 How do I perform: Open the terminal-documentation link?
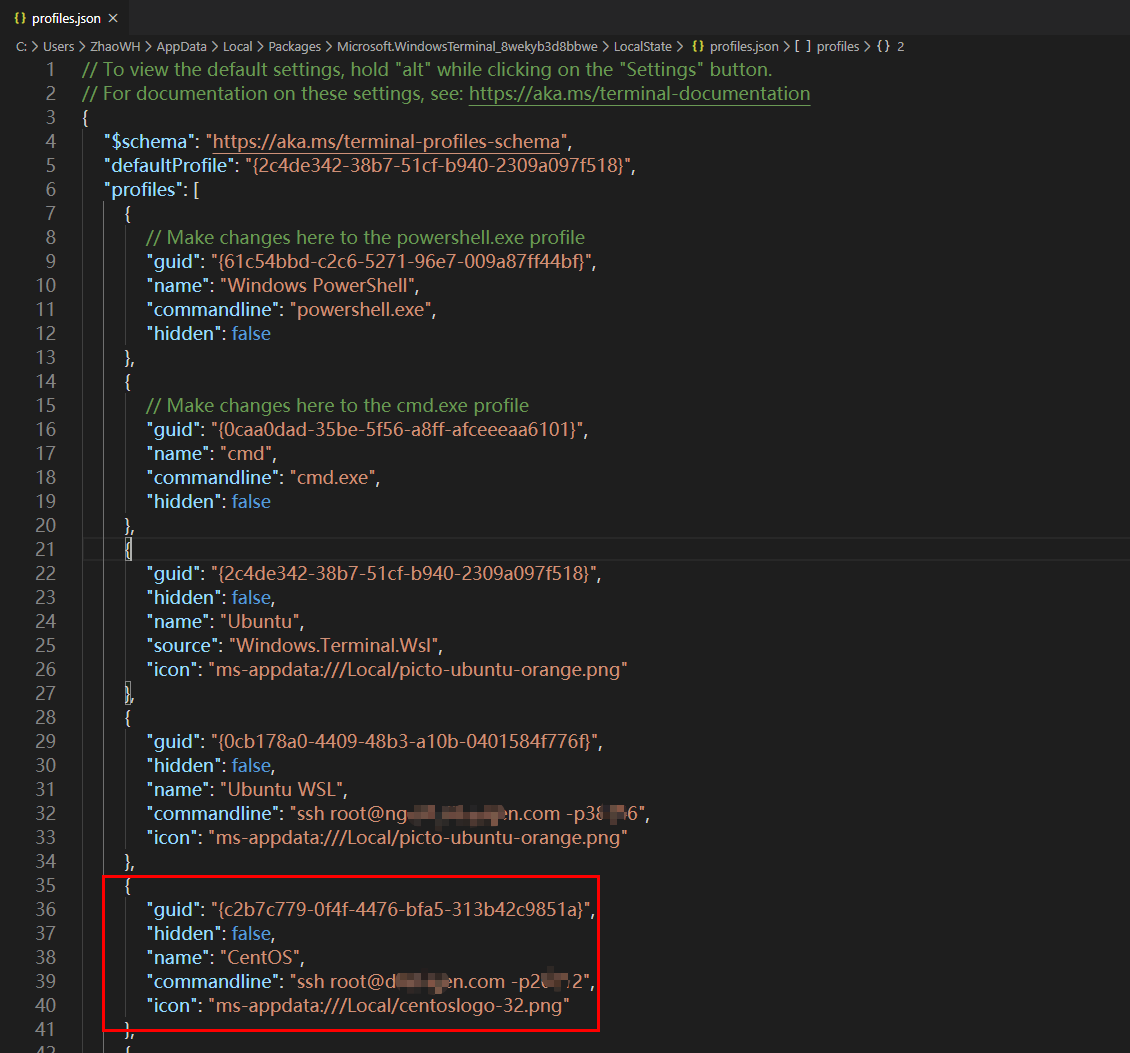[x=639, y=94]
